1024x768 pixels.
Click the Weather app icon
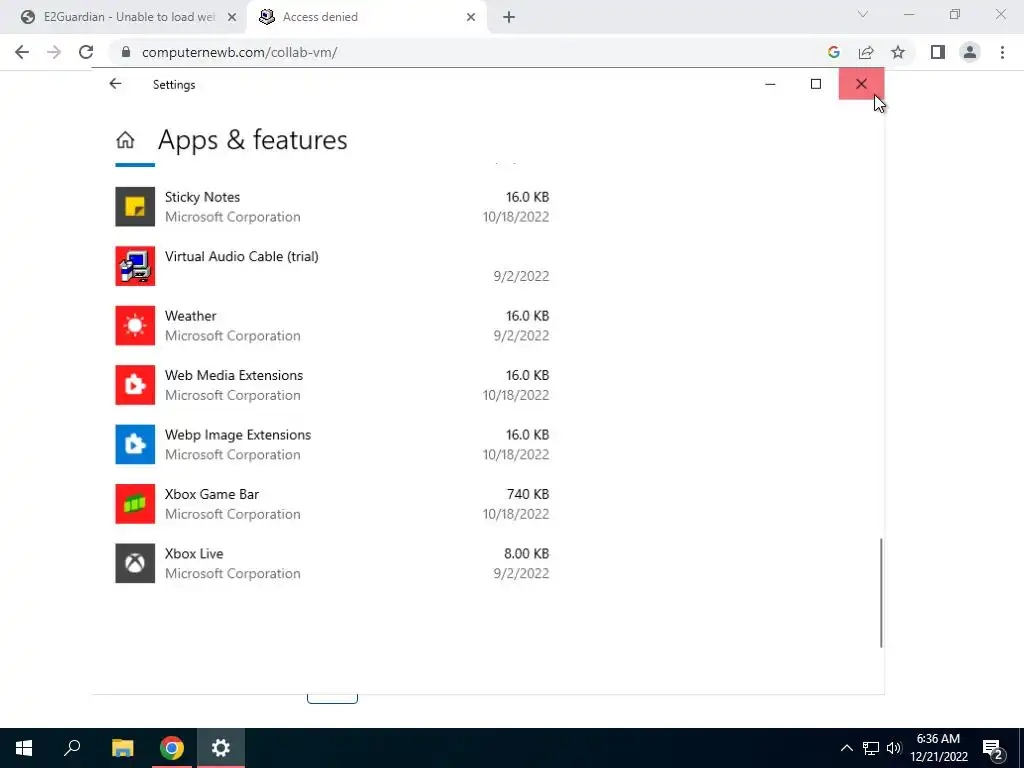(135, 325)
